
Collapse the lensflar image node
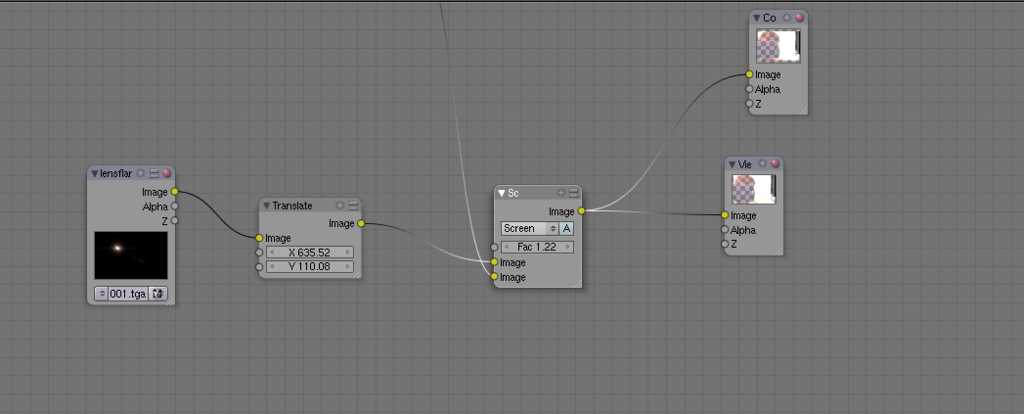click(x=95, y=173)
